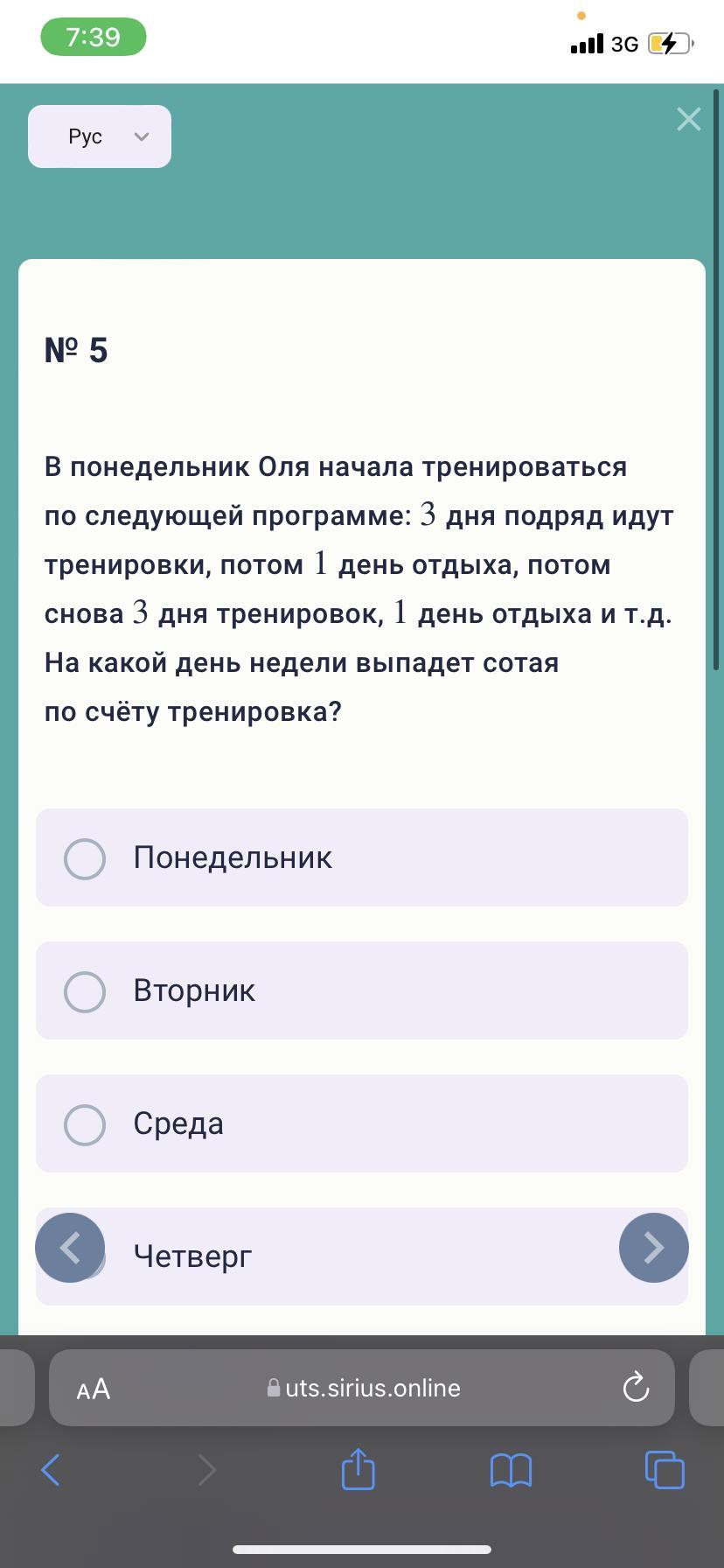Select the Вторник radio option
724x1568 pixels.
(x=362, y=990)
